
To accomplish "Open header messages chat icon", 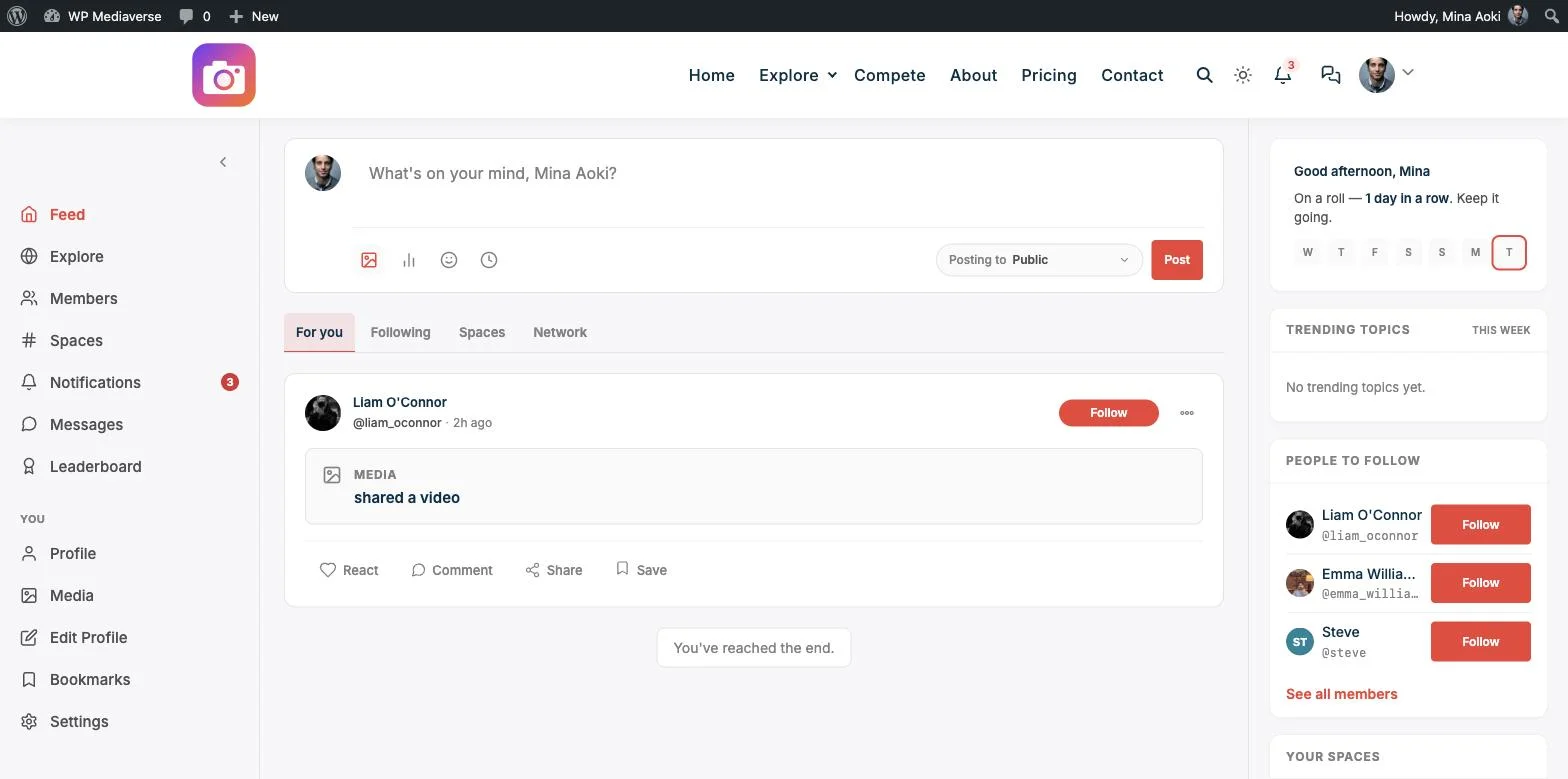I will [1330, 75].
